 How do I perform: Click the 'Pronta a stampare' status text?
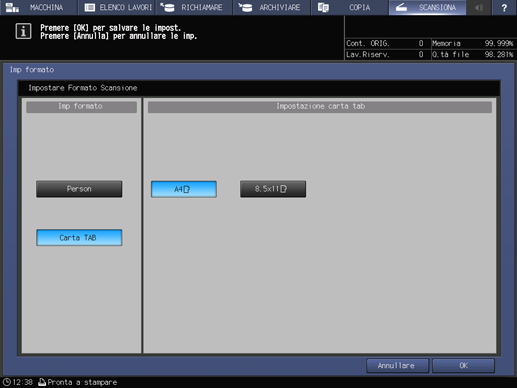coord(82,382)
